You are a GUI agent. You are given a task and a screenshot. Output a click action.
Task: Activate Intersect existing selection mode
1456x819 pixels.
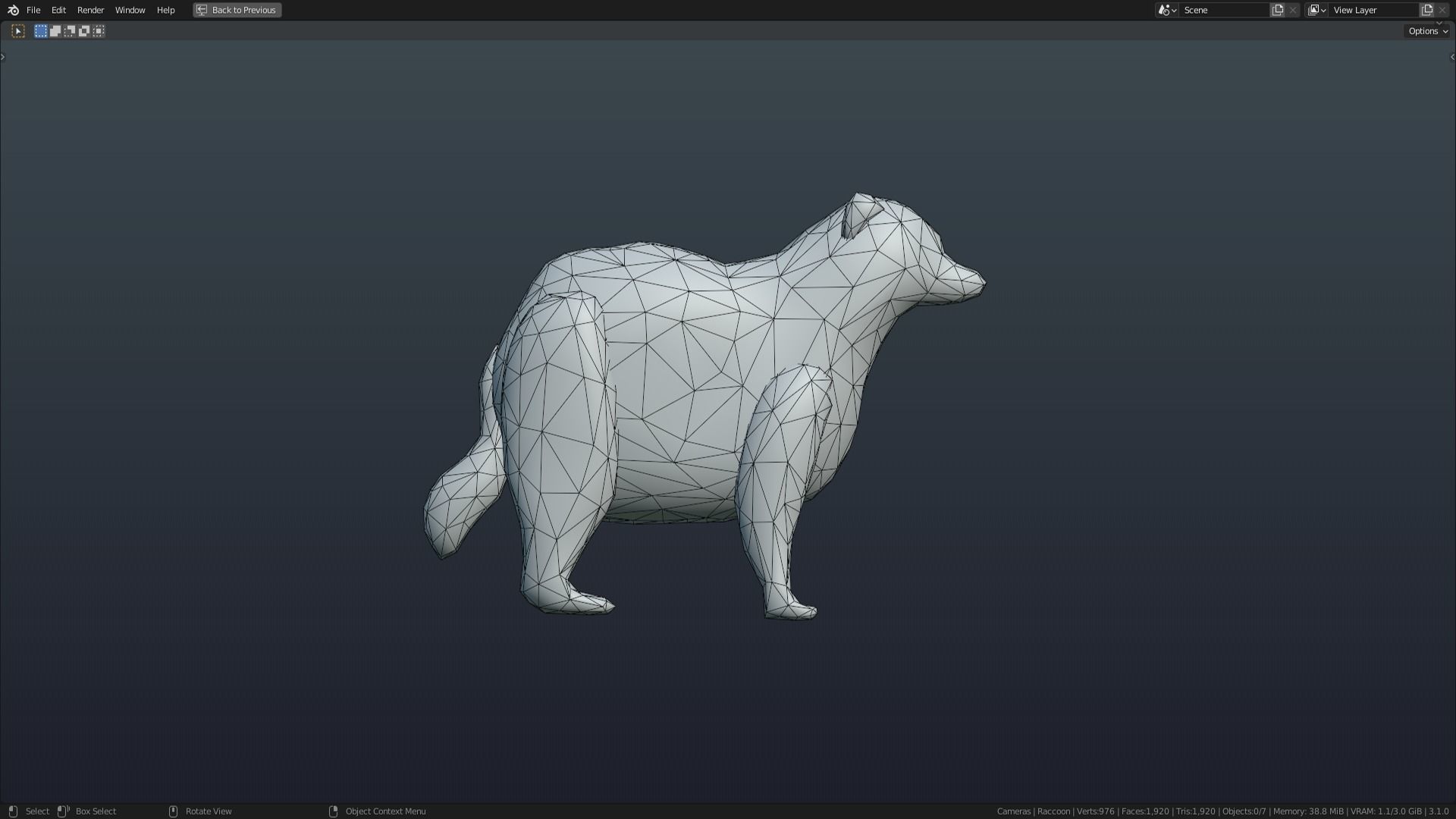click(x=99, y=31)
